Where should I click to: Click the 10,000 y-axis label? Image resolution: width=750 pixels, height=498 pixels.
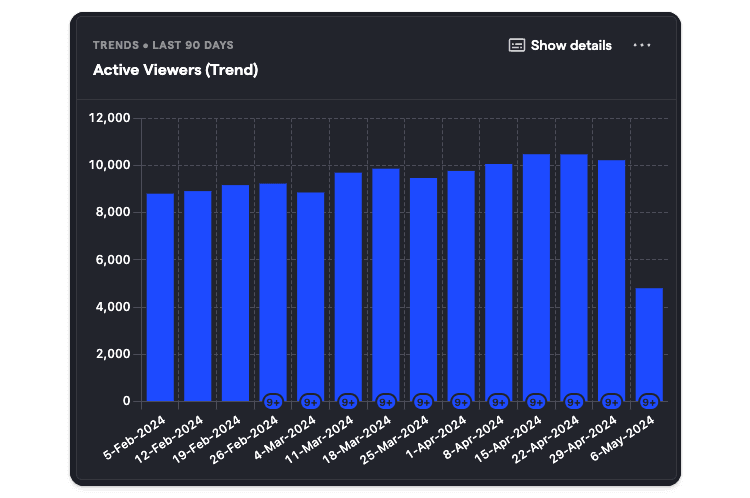pyautogui.click(x=110, y=165)
